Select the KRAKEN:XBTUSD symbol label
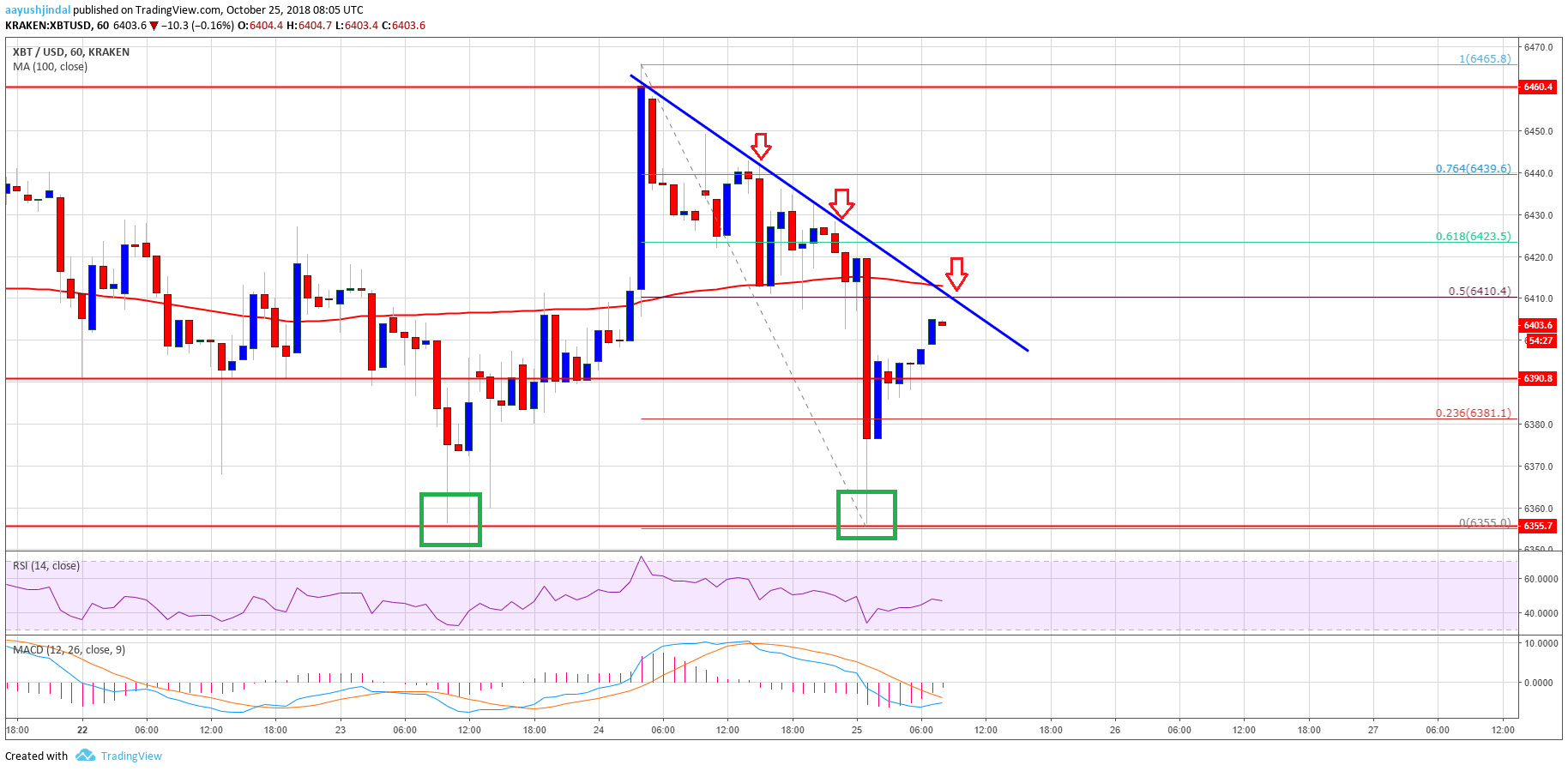Image resolution: width=1568 pixels, height=771 pixels. tap(49, 26)
